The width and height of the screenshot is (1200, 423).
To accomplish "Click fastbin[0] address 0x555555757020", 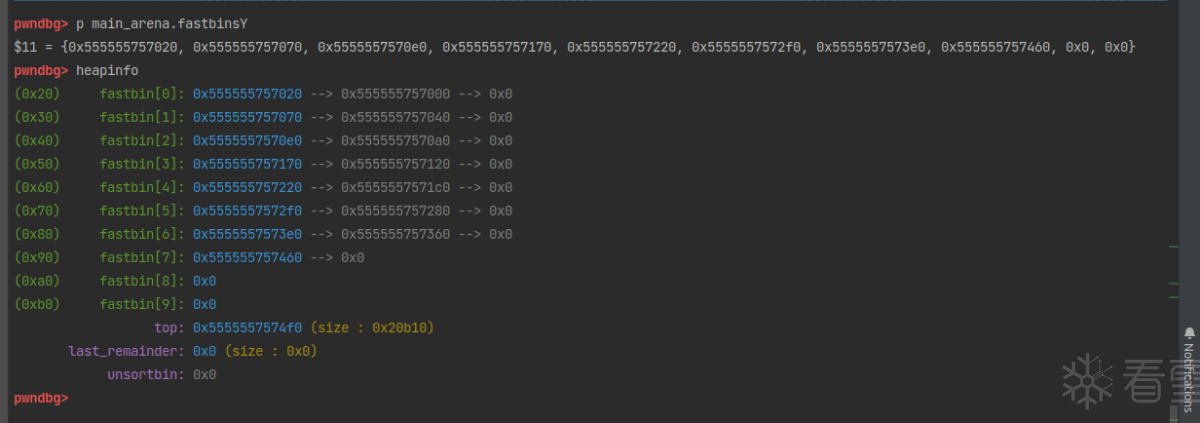I will tap(247, 94).
